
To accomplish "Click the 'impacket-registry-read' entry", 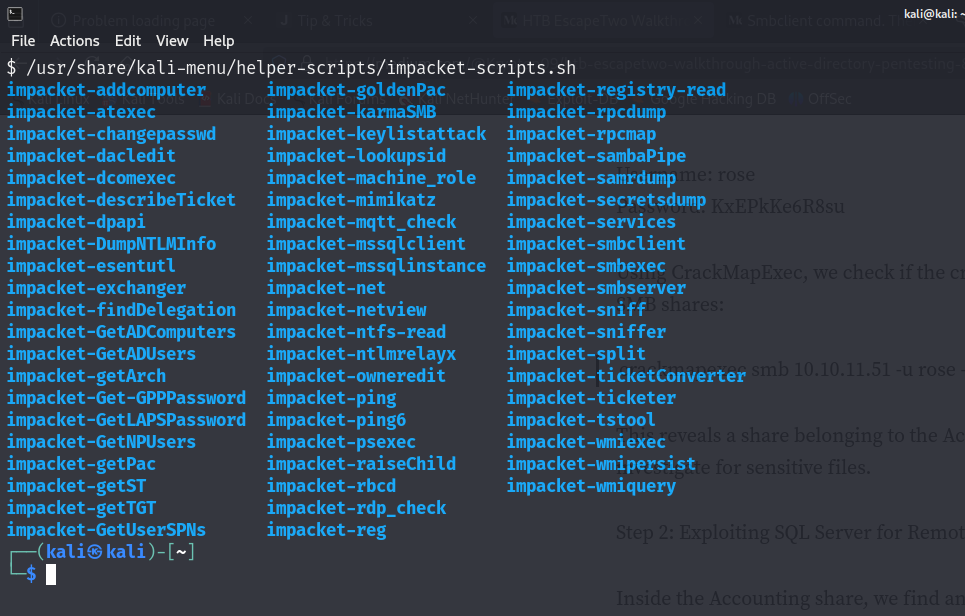I will click(x=616, y=90).
